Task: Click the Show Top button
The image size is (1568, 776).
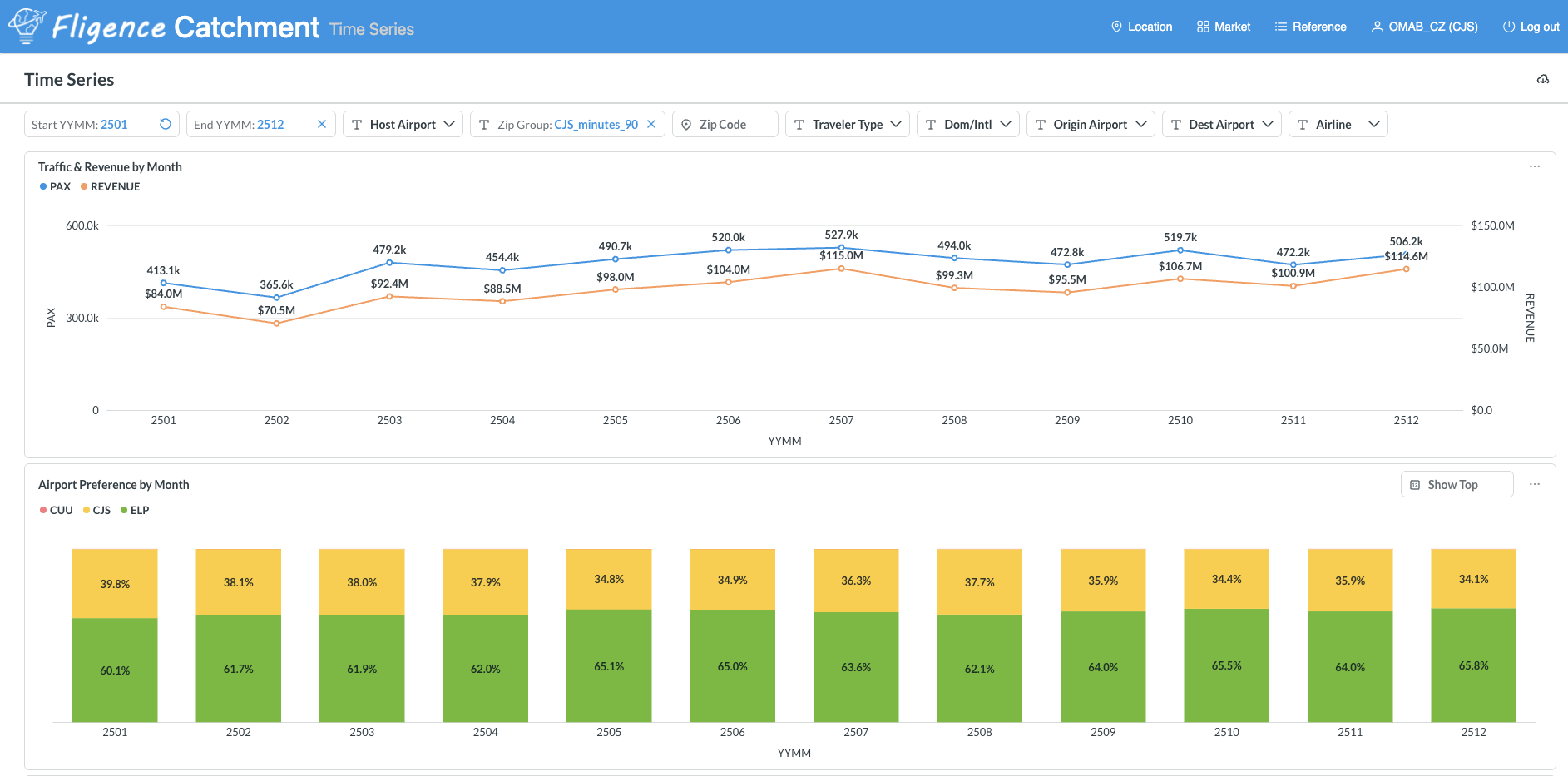Action: click(1457, 484)
